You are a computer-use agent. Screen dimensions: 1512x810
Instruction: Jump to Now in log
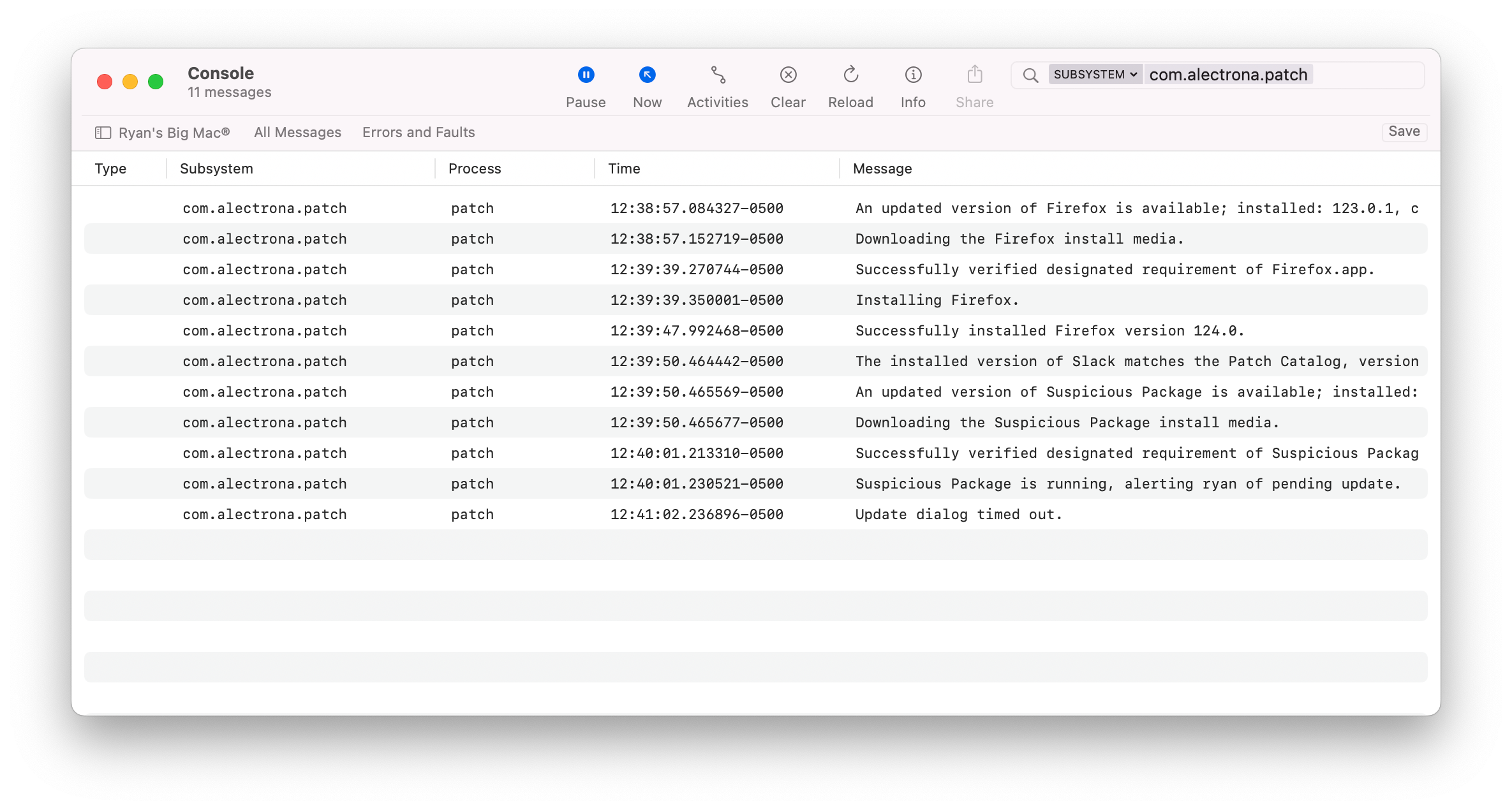647,75
